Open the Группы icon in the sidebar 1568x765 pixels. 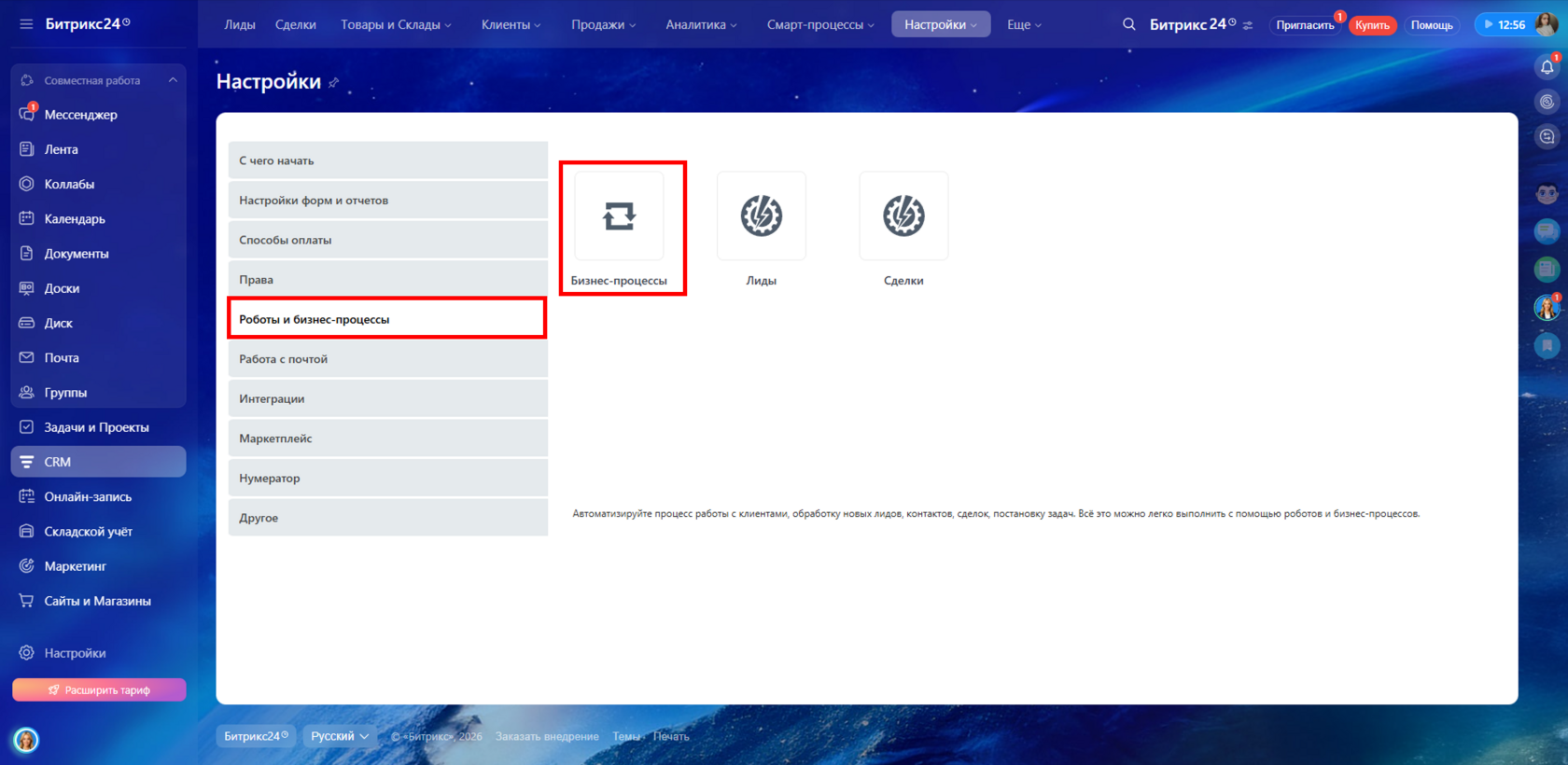[27, 393]
